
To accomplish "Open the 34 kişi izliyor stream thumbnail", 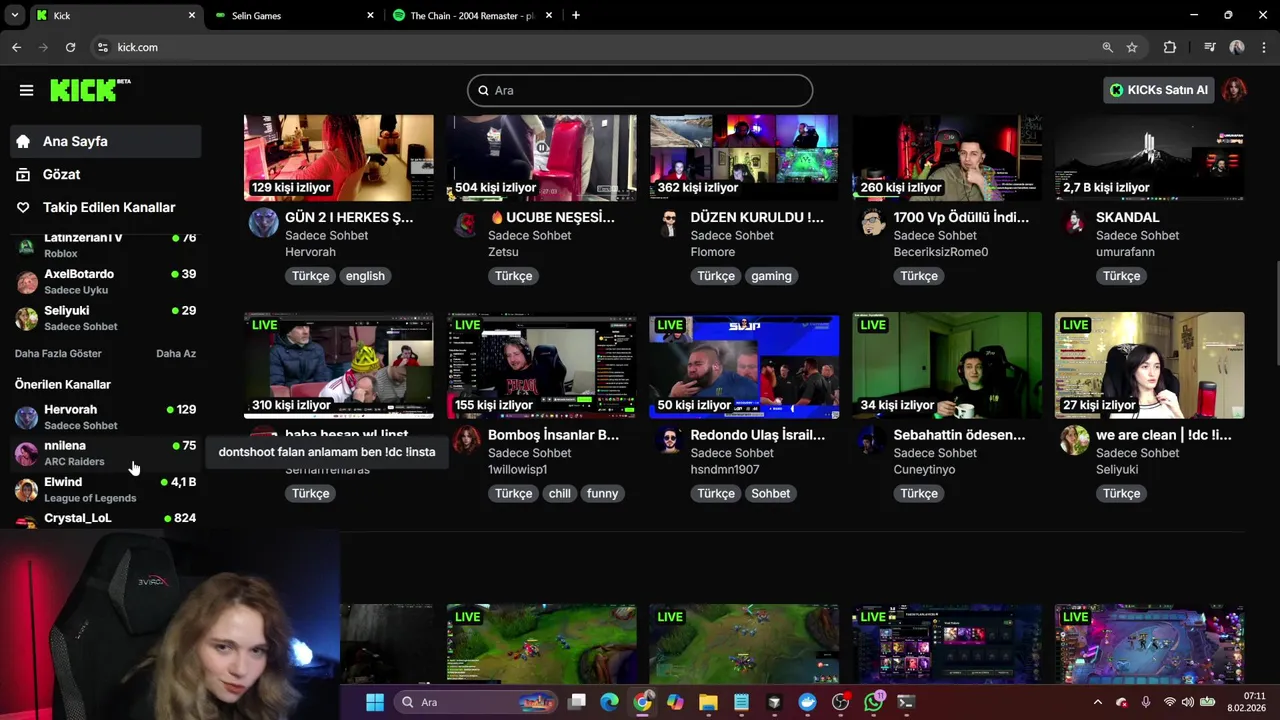I will (947, 365).
